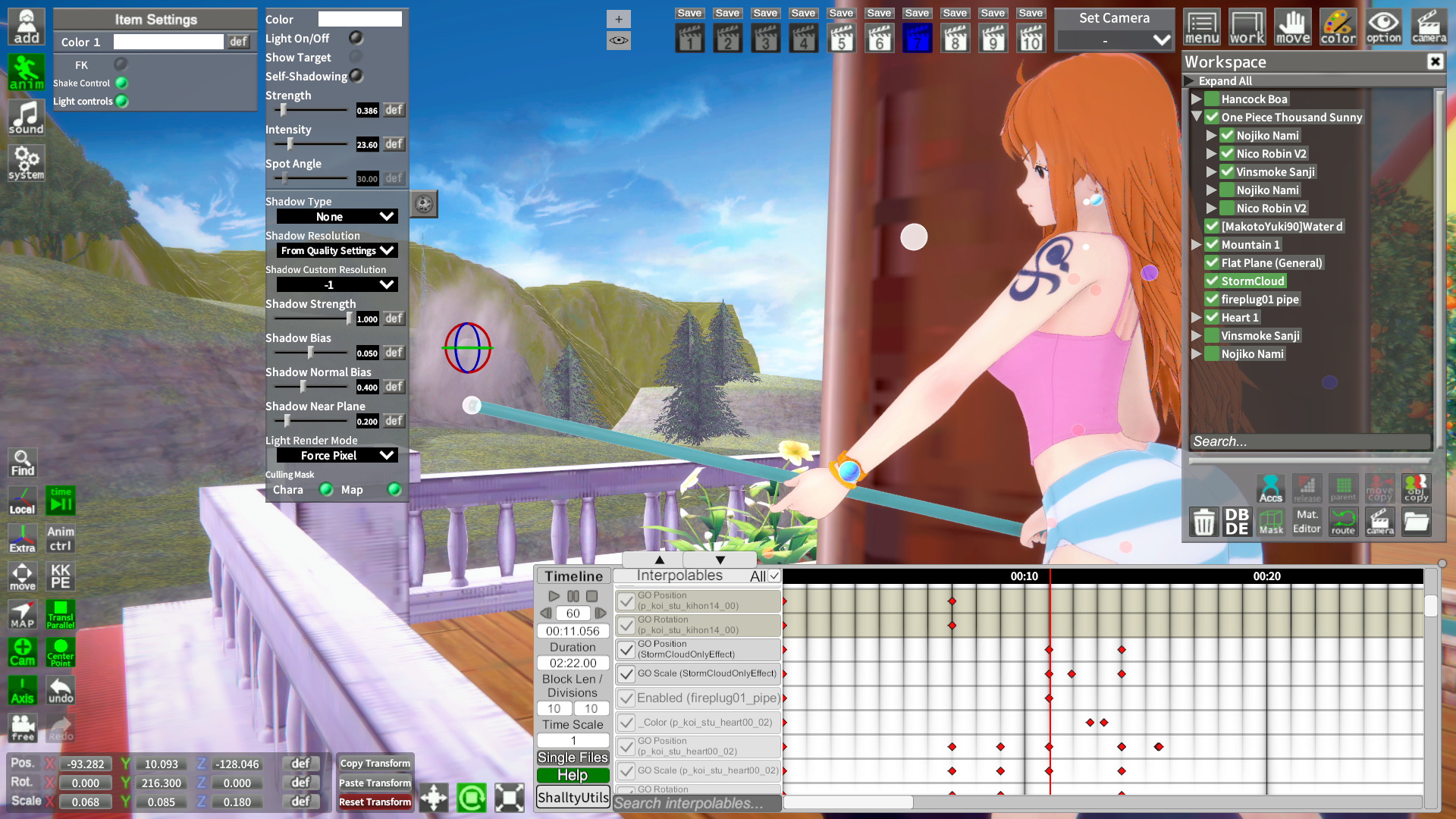Click the white Color swatch for light
The height and width of the screenshot is (819, 1456).
pyautogui.click(x=359, y=19)
